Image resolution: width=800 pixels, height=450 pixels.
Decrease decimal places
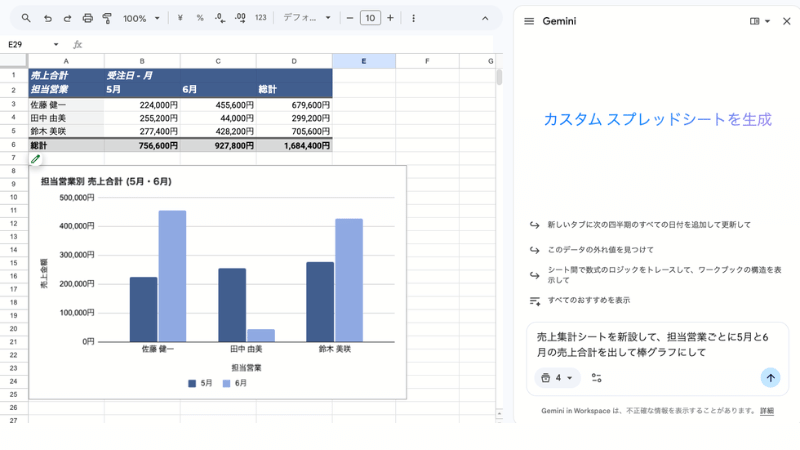[x=220, y=18]
